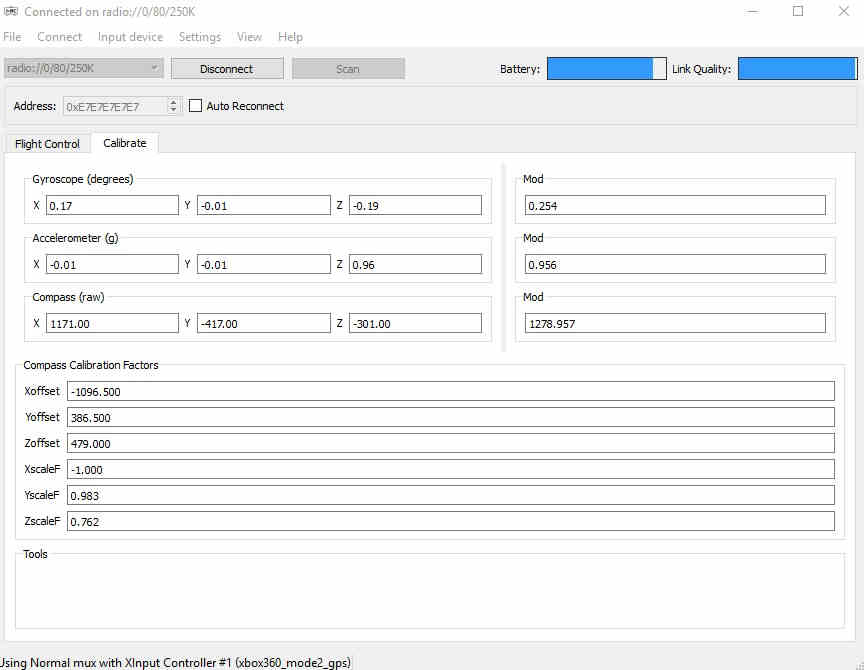Viewport: 864px width, 670px height.
Task: Open the Settings menu
Action: click(x=200, y=37)
